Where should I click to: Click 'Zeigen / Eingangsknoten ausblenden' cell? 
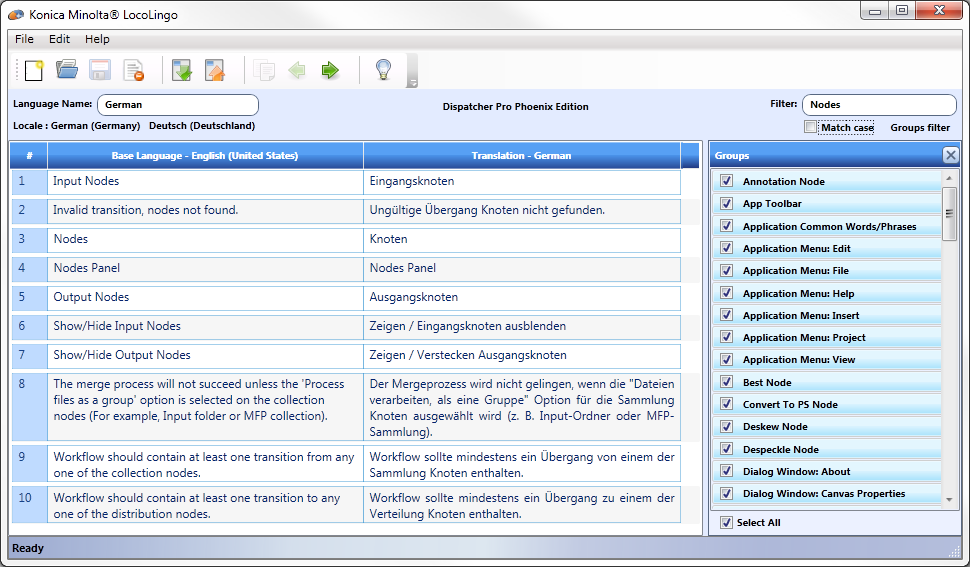[521, 326]
